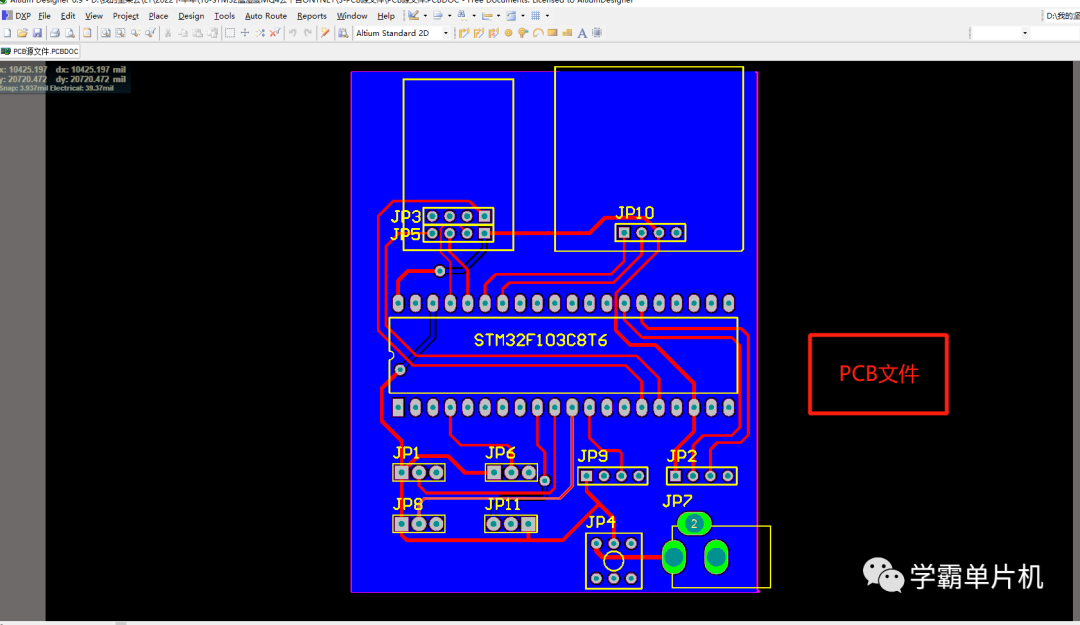Open the Reports menu
The height and width of the screenshot is (625, 1080).
311,16
